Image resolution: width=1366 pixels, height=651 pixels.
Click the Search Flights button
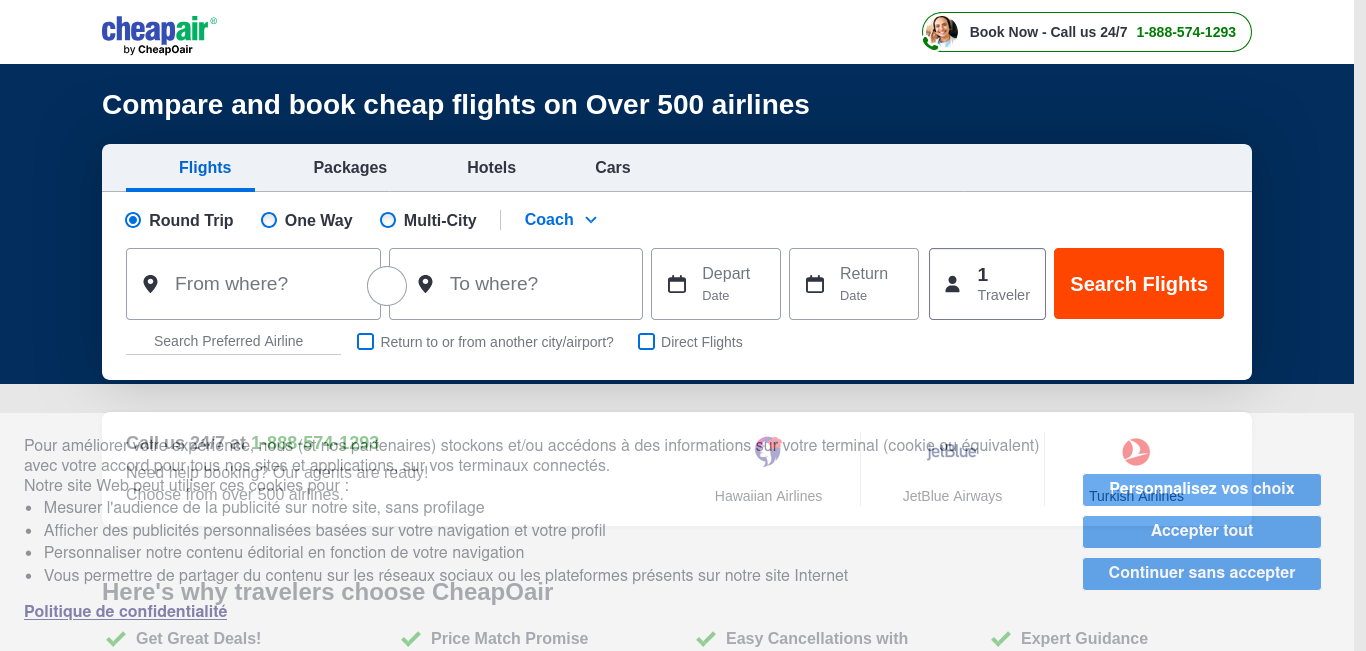point(1139,284)
